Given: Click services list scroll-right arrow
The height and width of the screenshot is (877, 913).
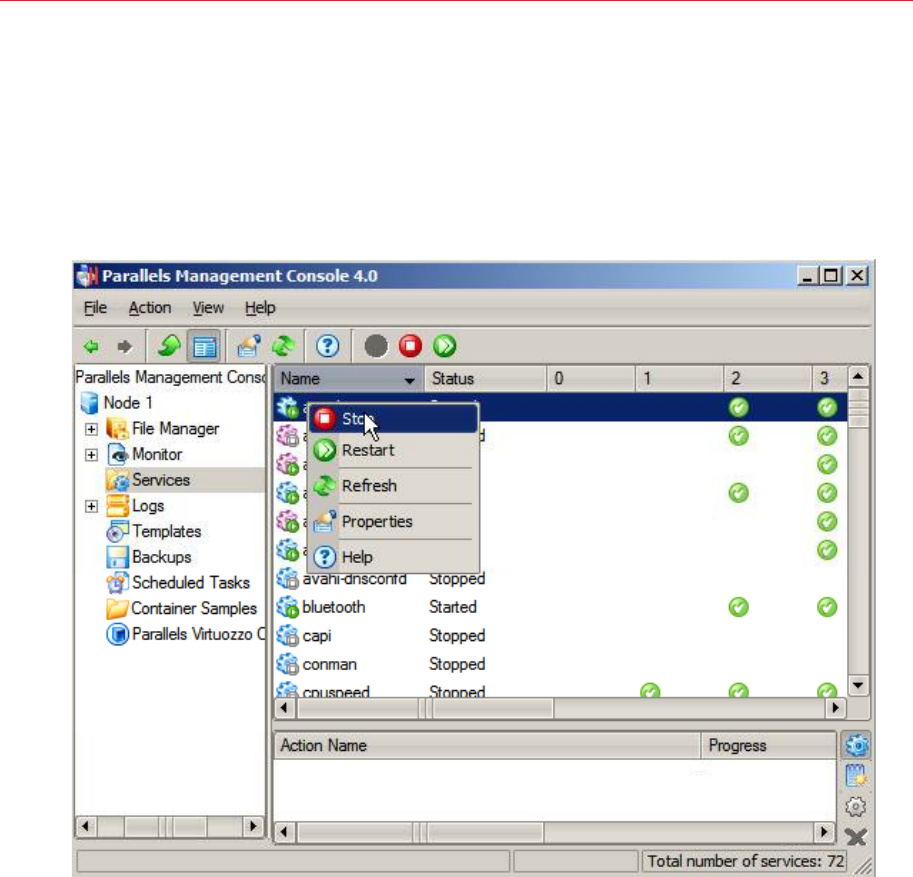Looking at the screenshot, I should pos(836,708).
